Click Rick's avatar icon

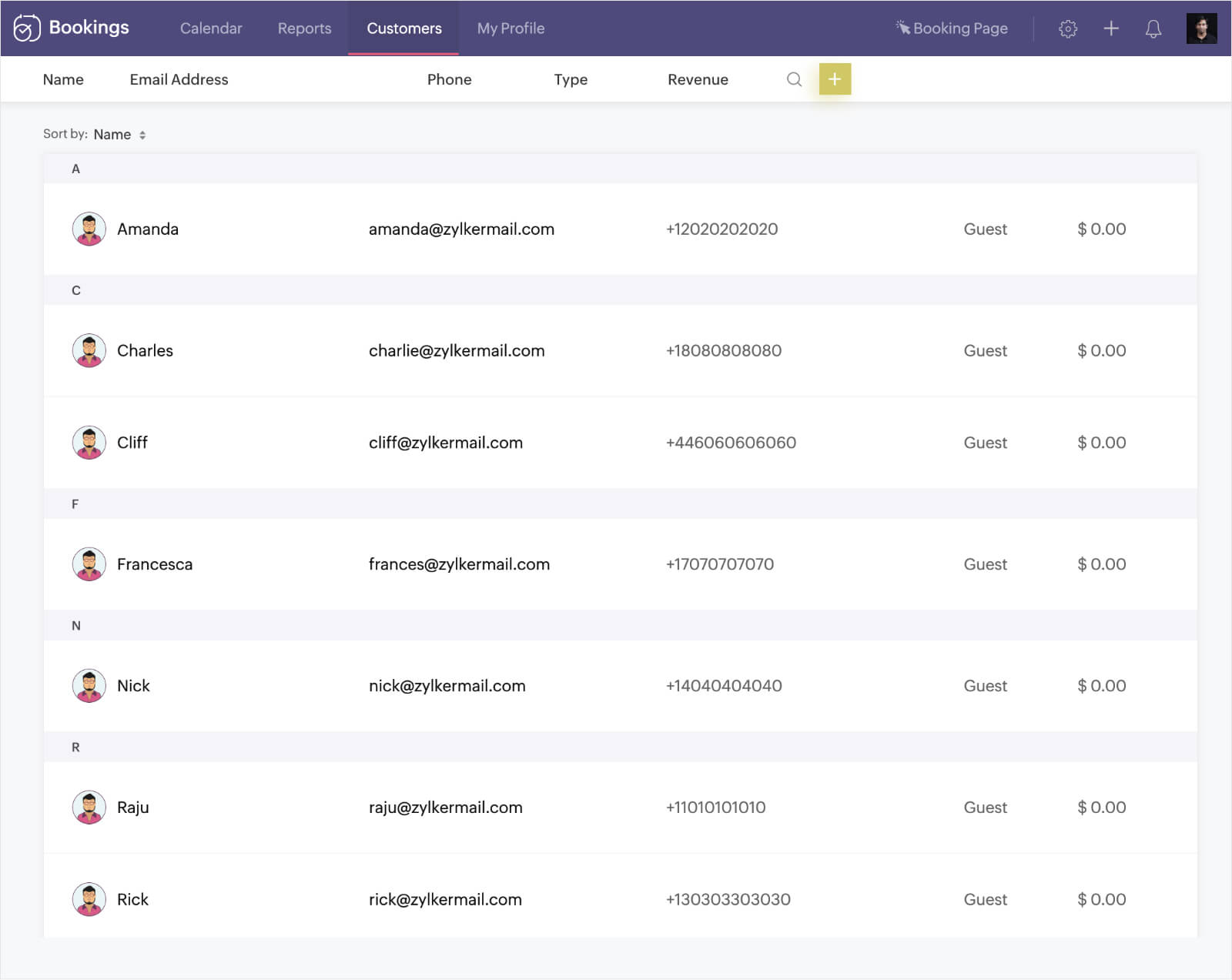pos(89,899)
